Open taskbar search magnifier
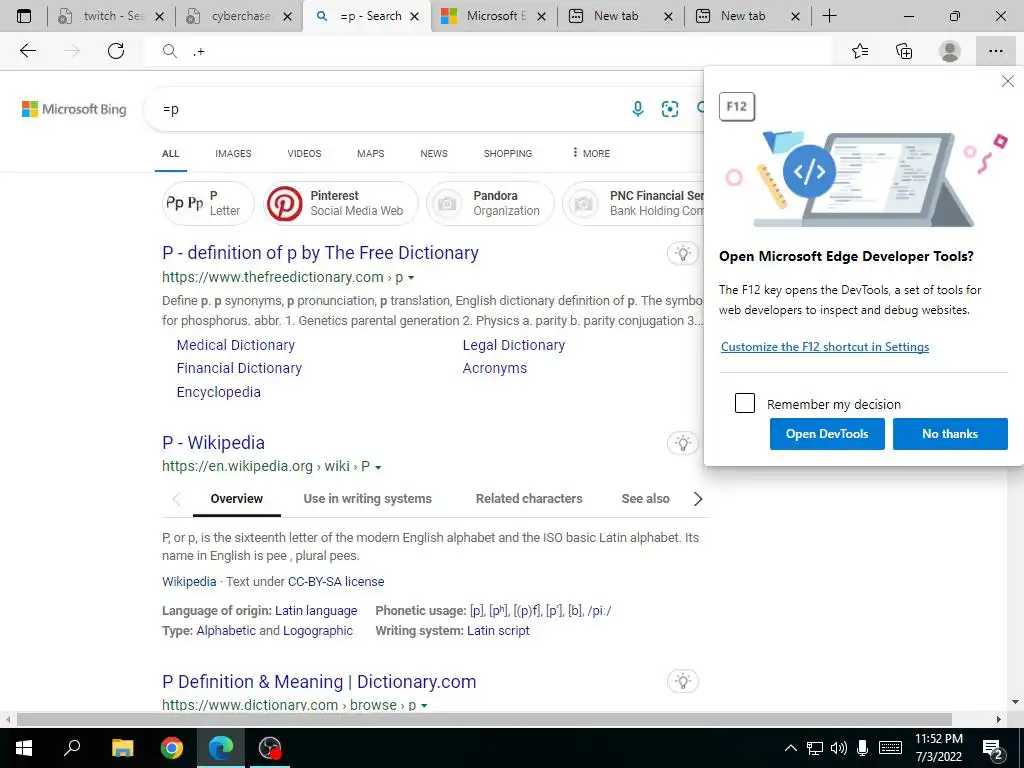1024x768 pixels. click(72, 747)
